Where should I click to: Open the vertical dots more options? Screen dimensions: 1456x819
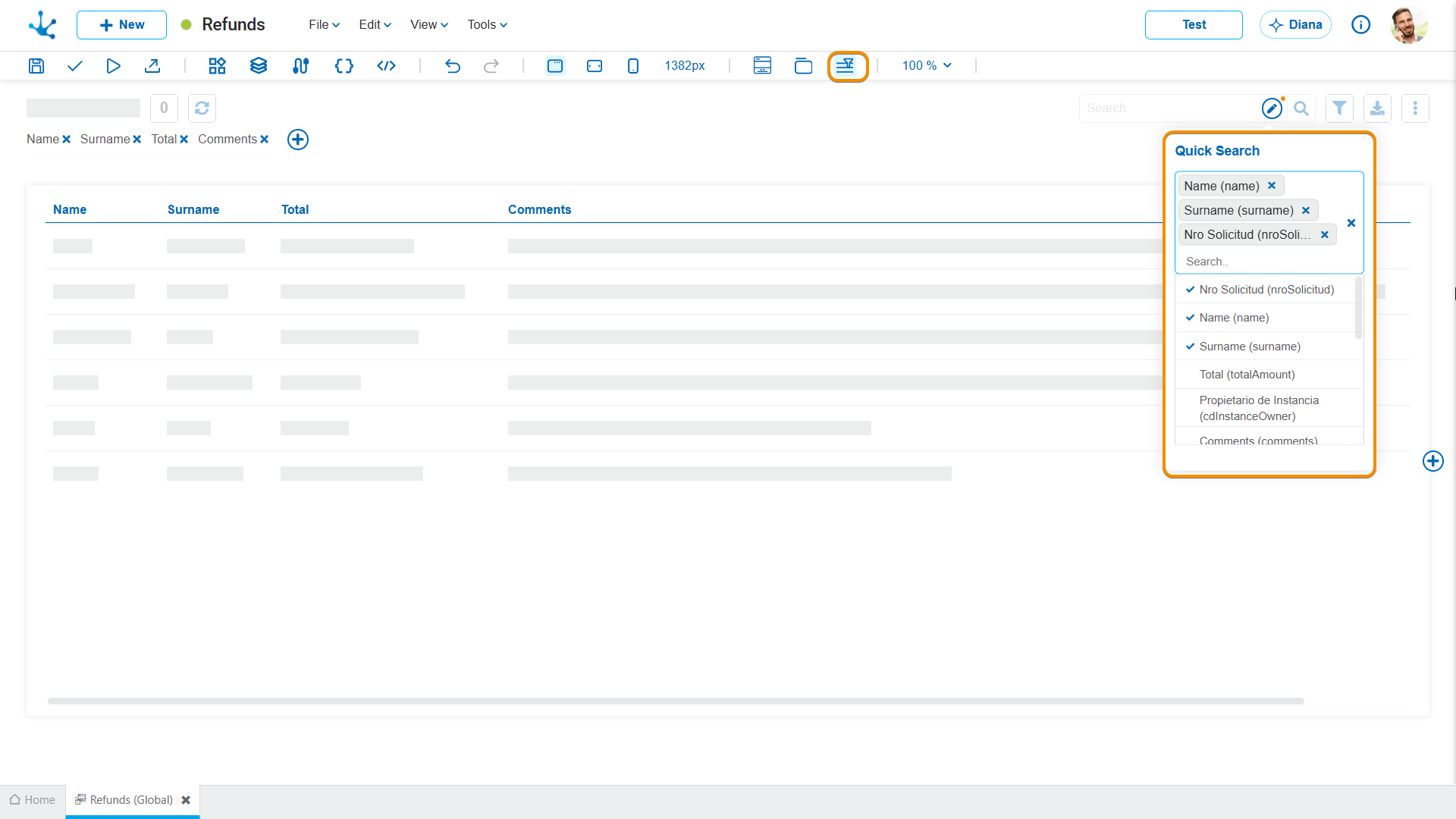1415,108
